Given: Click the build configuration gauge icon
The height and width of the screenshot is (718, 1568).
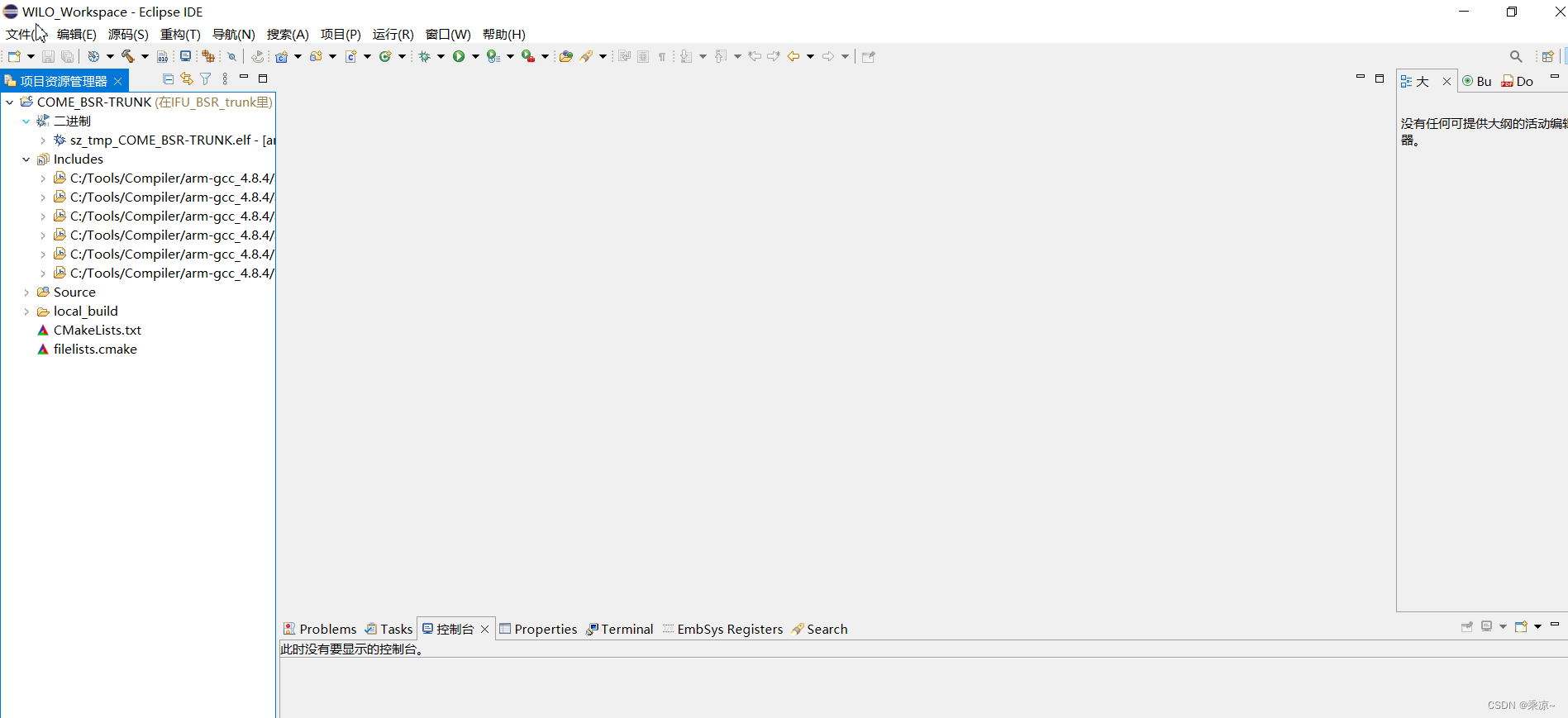Looking at the screenshot, I should [93, 56].
